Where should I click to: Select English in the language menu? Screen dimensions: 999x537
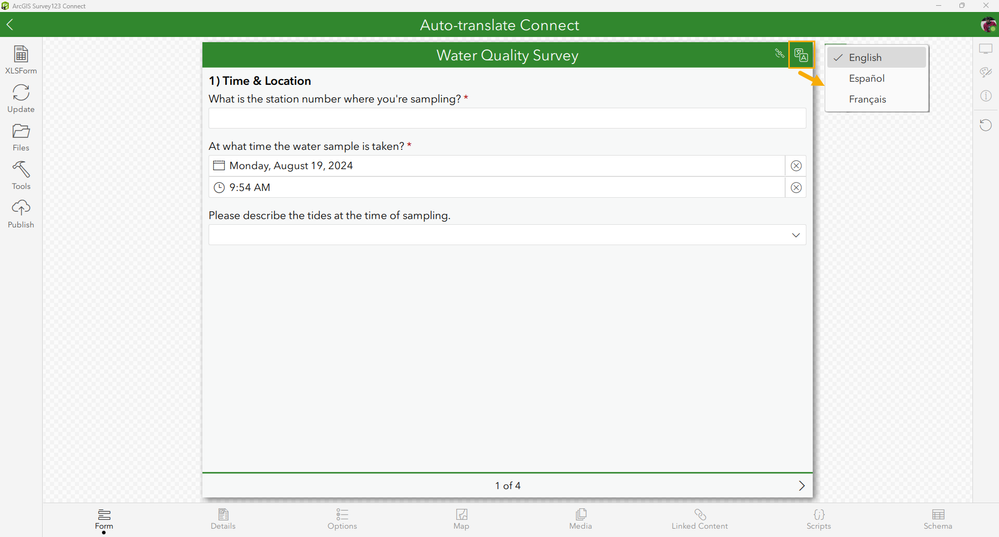pos(877,57)
